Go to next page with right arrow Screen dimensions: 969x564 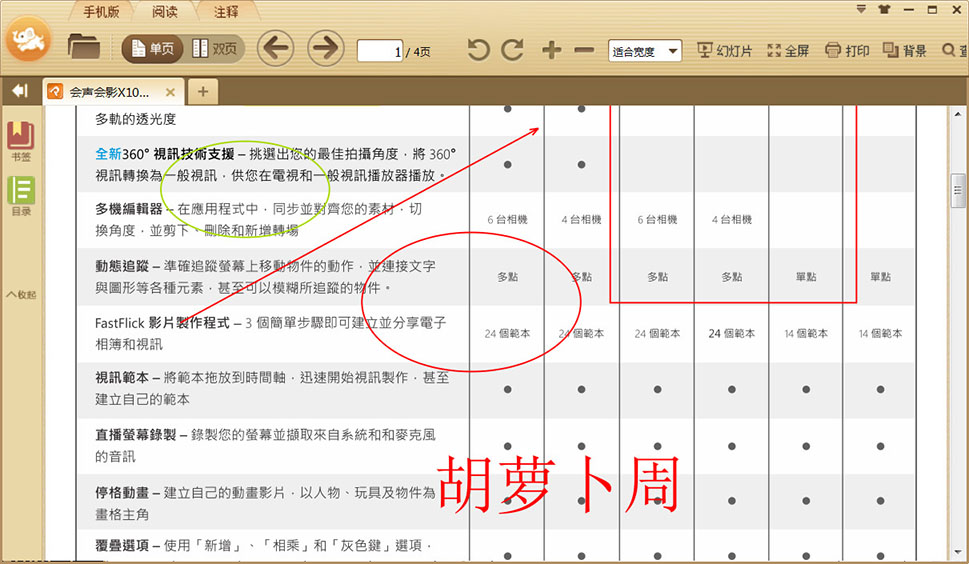pos(326,48)
